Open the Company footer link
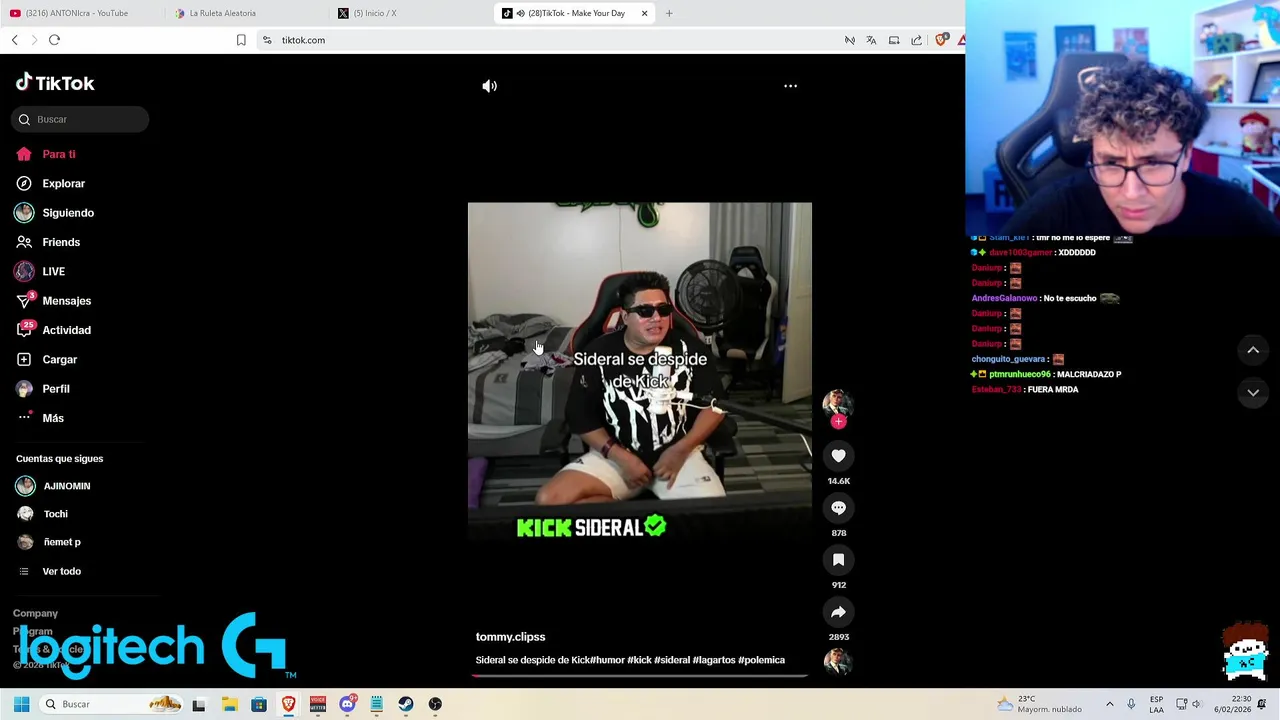Screen dimensions: 1280x720 click(35, 613)
